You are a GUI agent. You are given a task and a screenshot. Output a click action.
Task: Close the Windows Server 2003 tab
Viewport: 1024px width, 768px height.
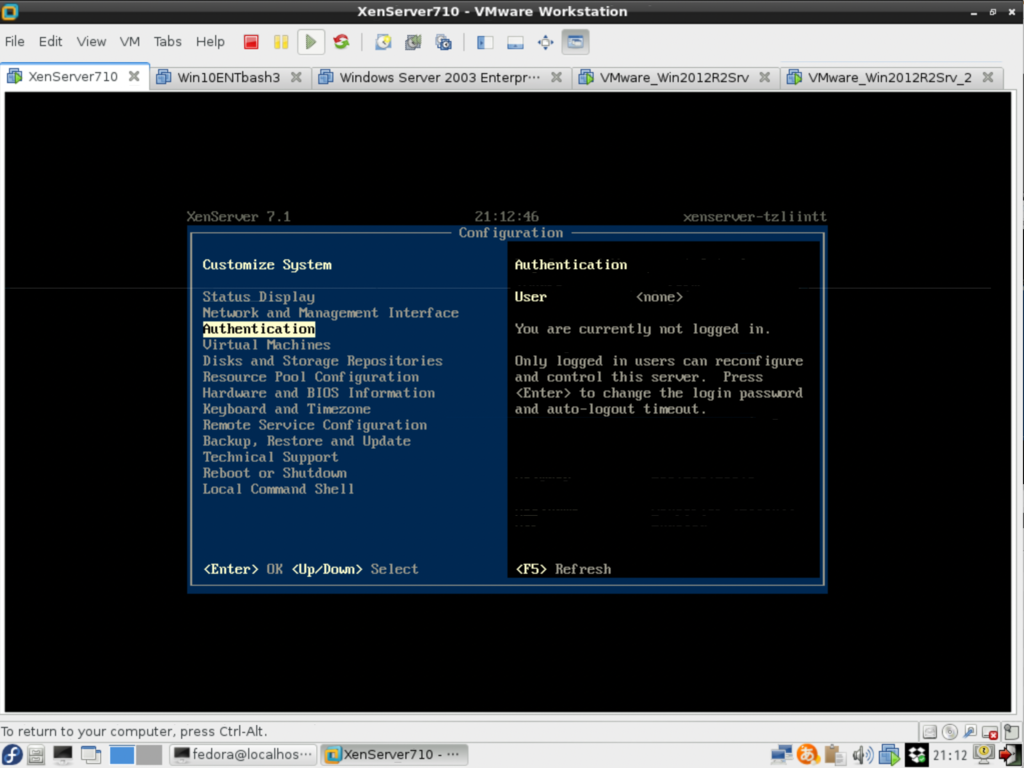coord(556,77)
